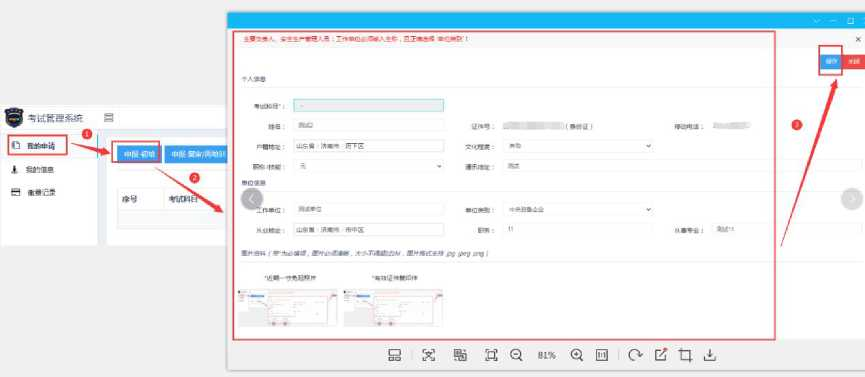Click the X close icon at form top right

coord(858,39)
